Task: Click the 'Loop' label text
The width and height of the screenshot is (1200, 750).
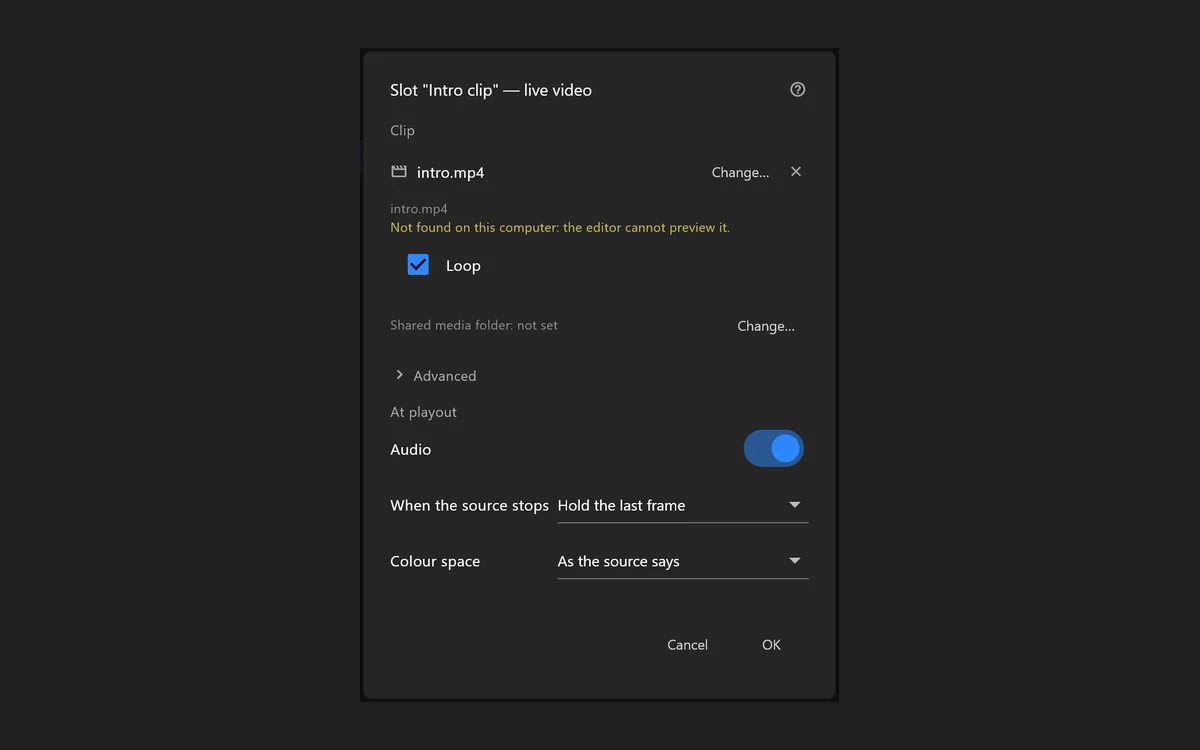Action: pyautogui.click(x=463, y=266)
